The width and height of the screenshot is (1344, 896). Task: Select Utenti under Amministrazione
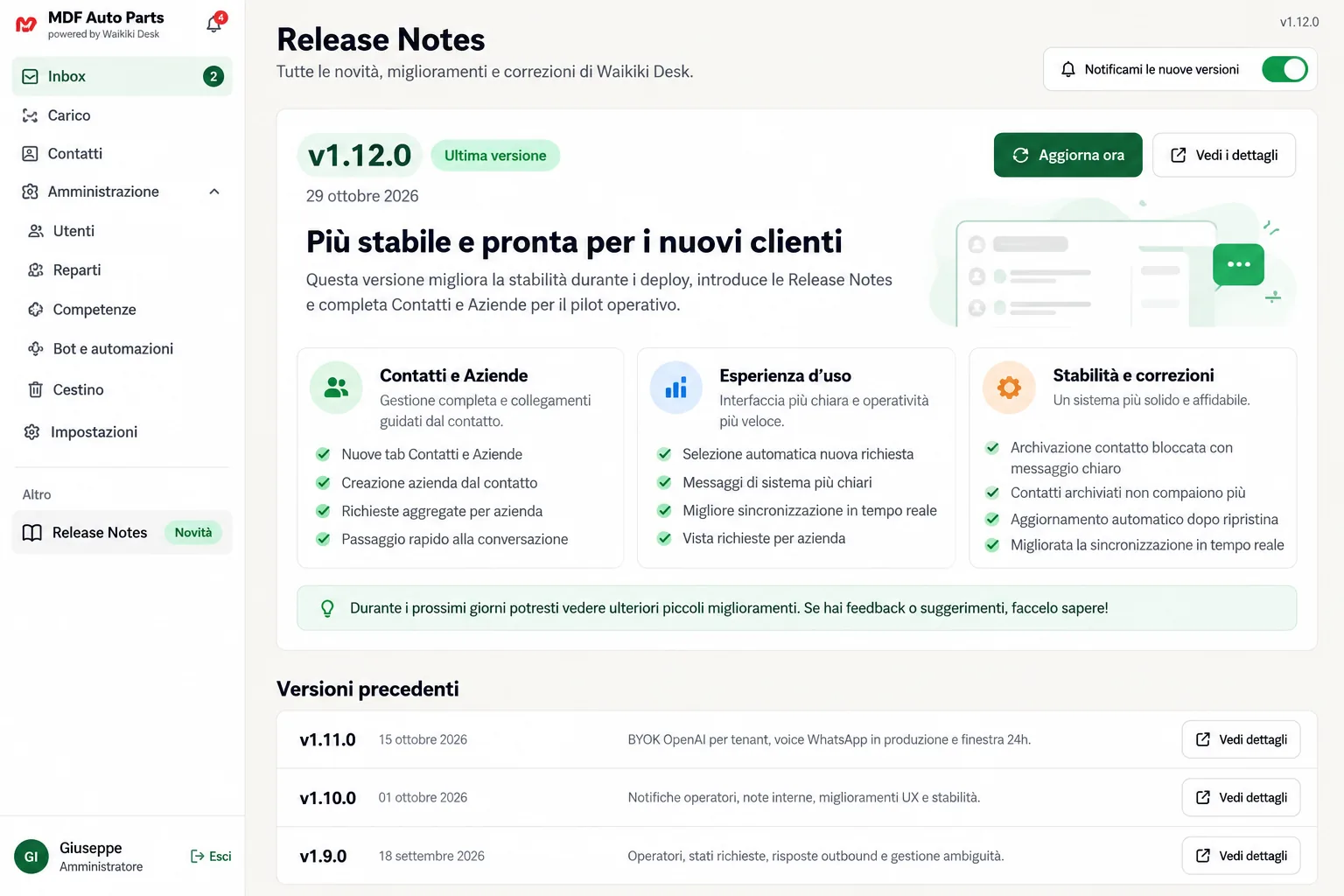122,231
